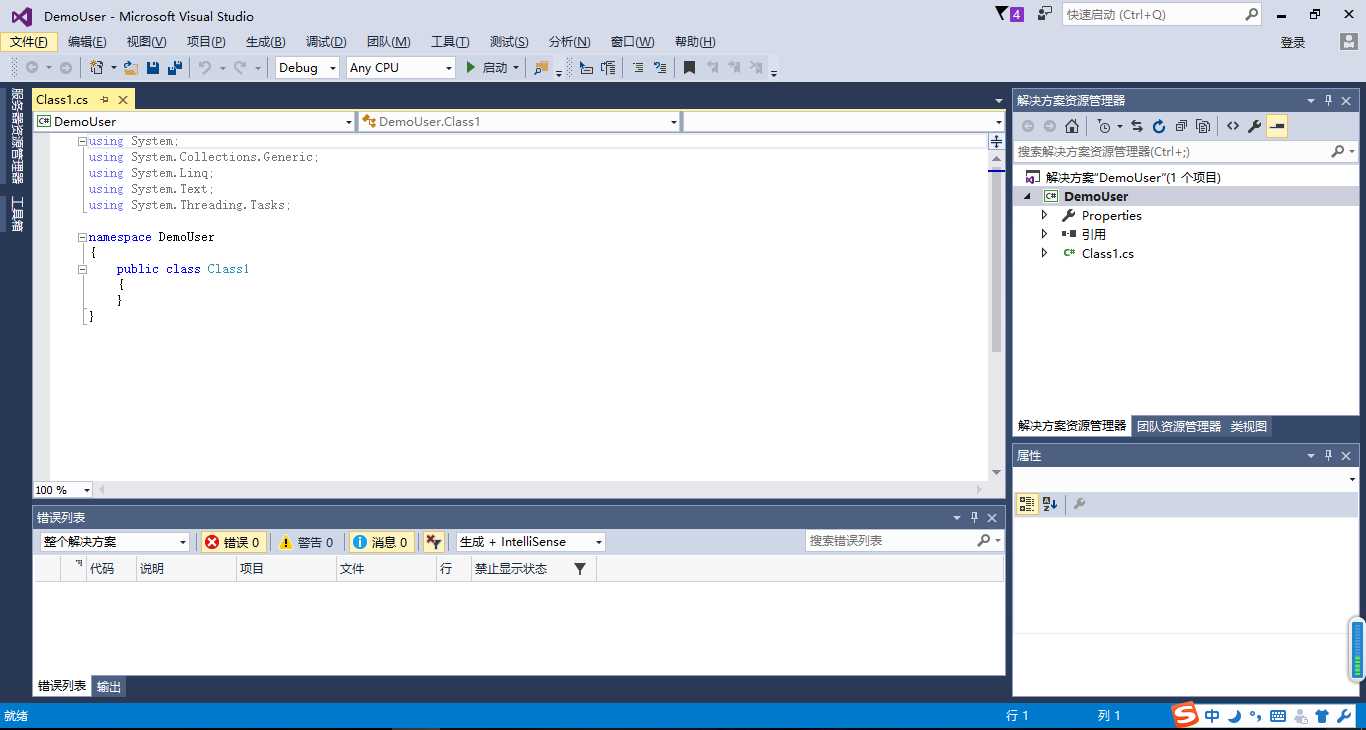Click the 登录 sign-in link
The height and width of the screenshot is (730, 1366).
coord(1293,42)
